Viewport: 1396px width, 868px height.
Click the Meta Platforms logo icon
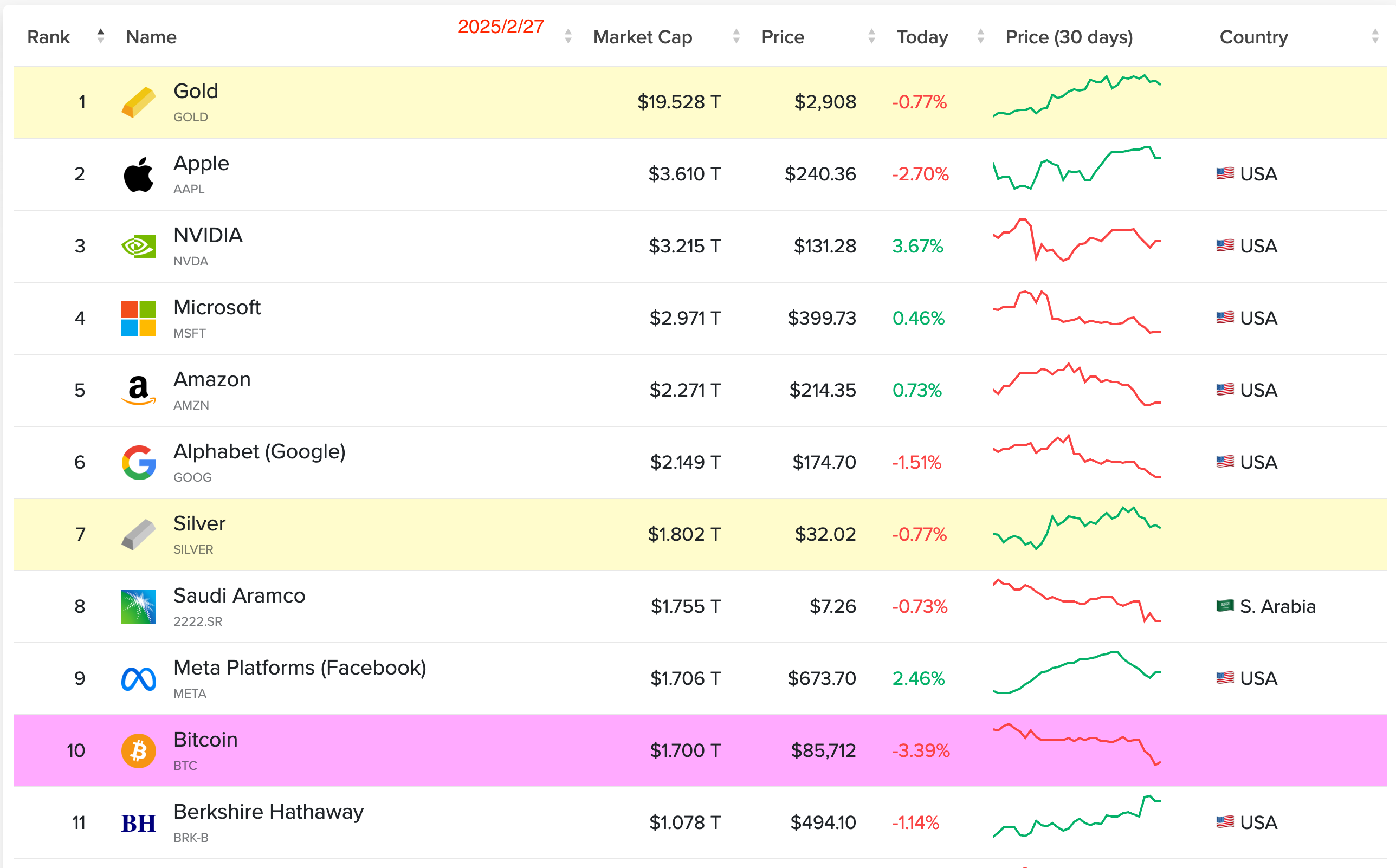(138, 679)
